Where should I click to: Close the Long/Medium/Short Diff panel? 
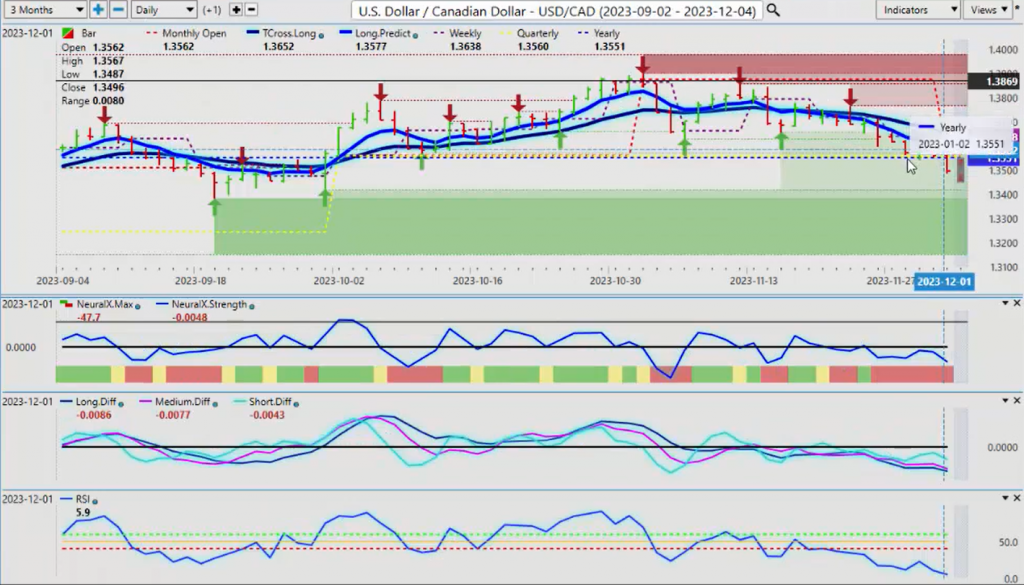1016,400
